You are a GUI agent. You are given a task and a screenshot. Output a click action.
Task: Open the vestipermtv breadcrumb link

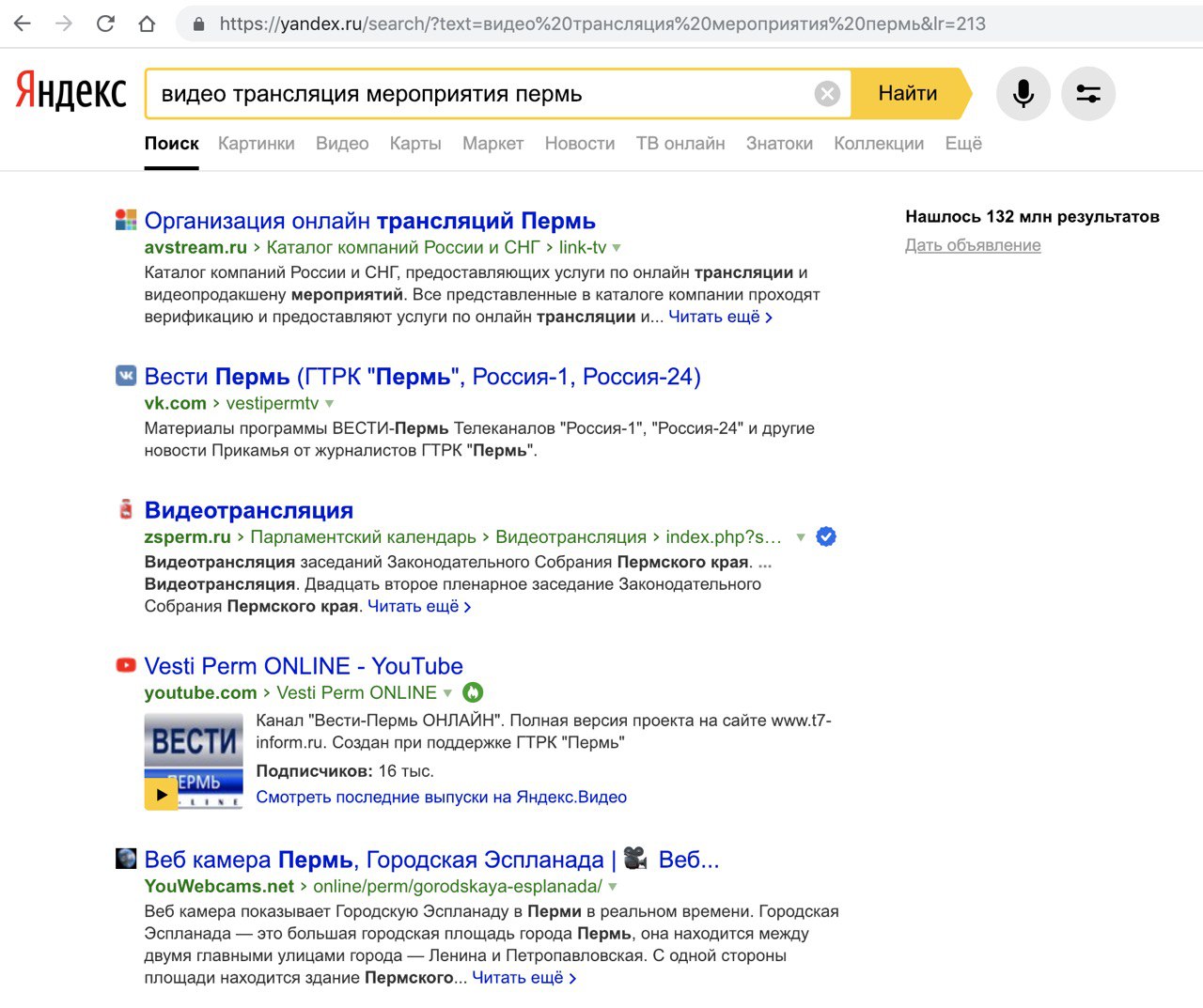click(273, 403)
